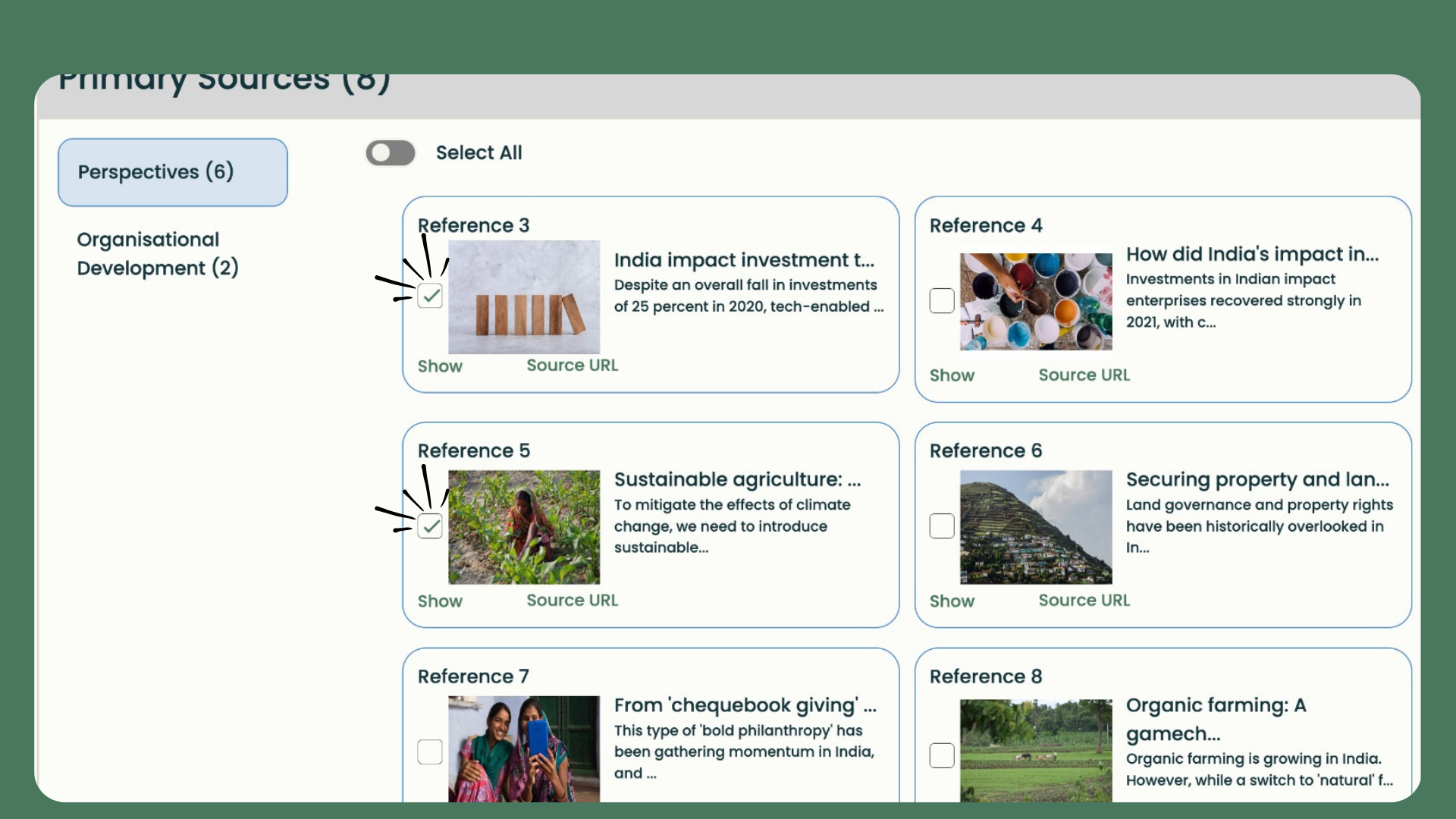Open Source URL for Reference 6
Screen dimensions: 1456x819
click(x=1084, y=601)
